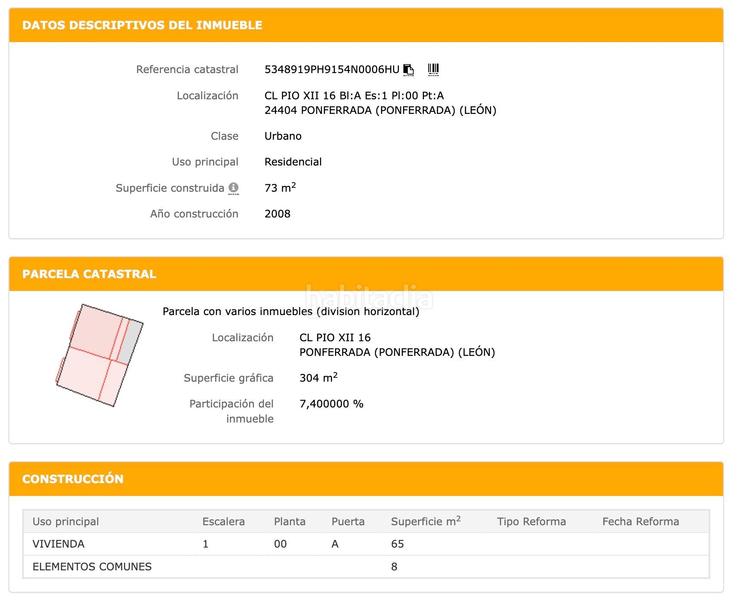Open the info icon next to Superficie construida
The width and height of the screenshot is (738, 600).
(233, 188)
